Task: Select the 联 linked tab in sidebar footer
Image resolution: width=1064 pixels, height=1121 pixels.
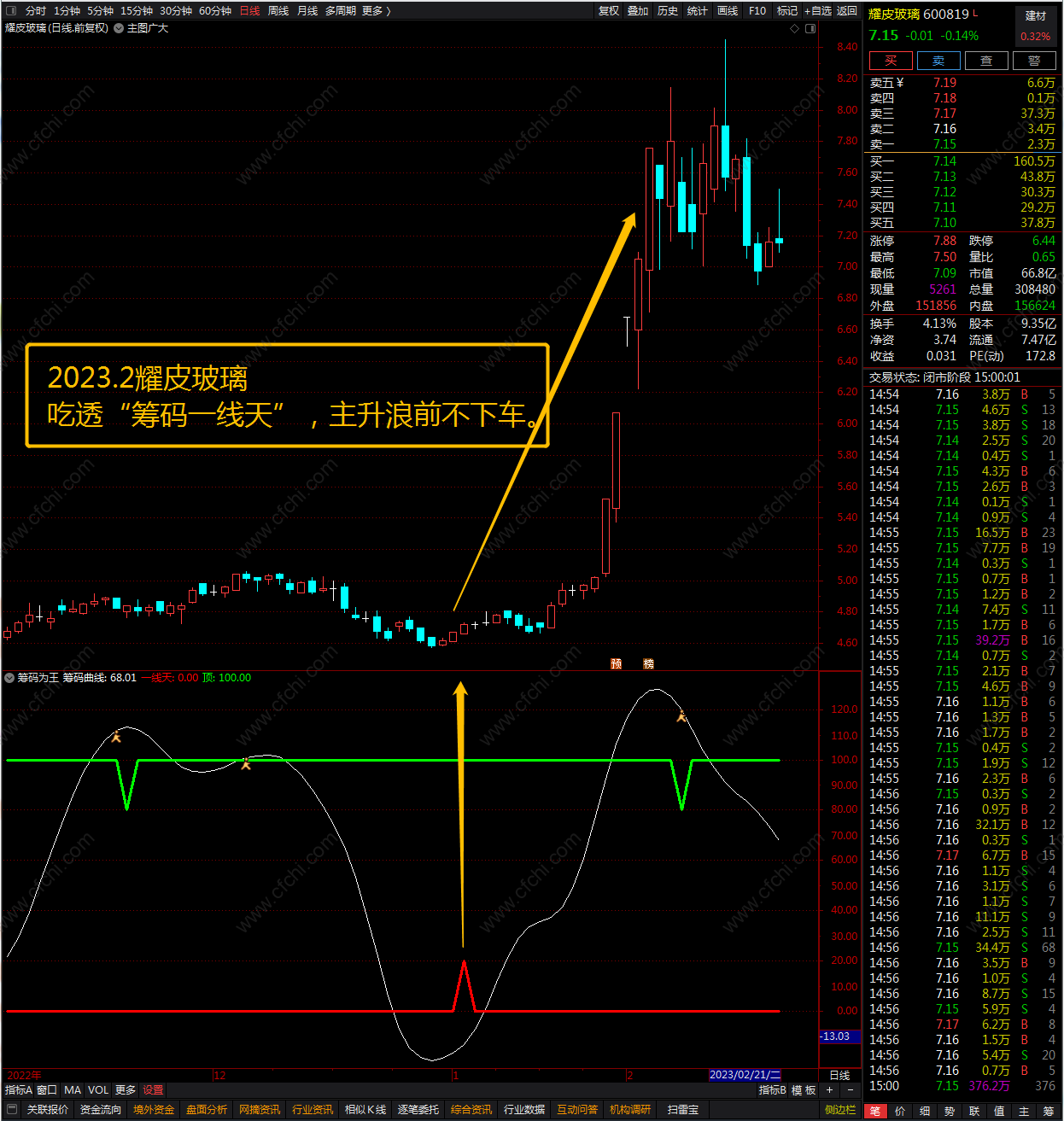Action: 974,1111
